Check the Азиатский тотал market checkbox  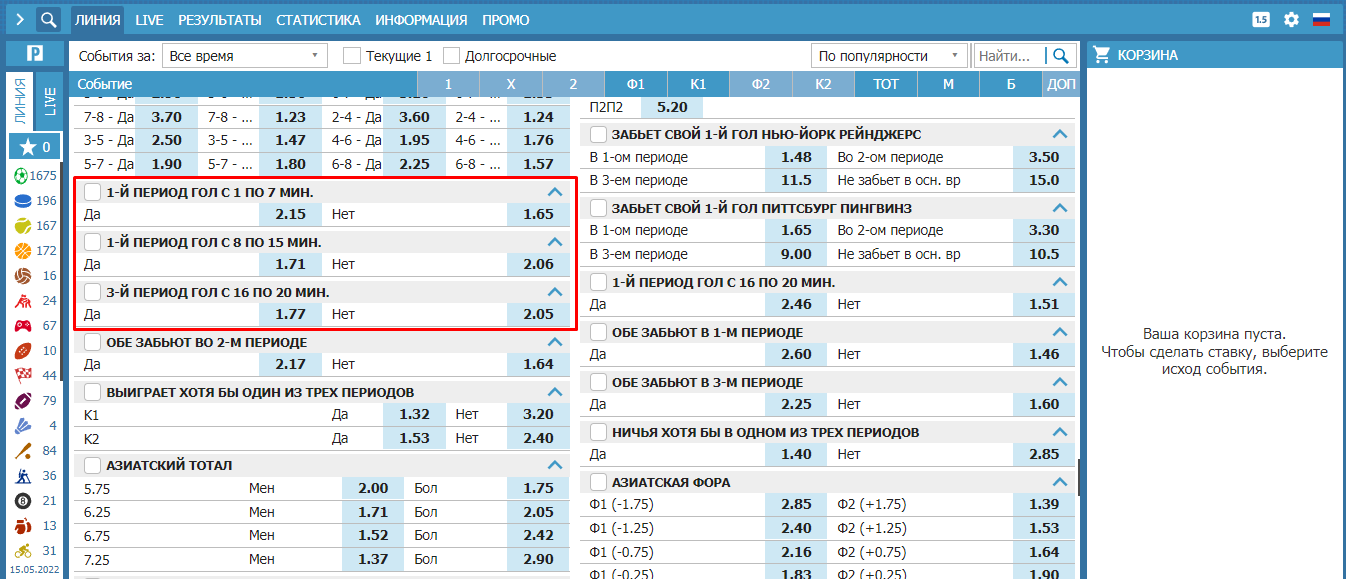[x=93, y=465]
